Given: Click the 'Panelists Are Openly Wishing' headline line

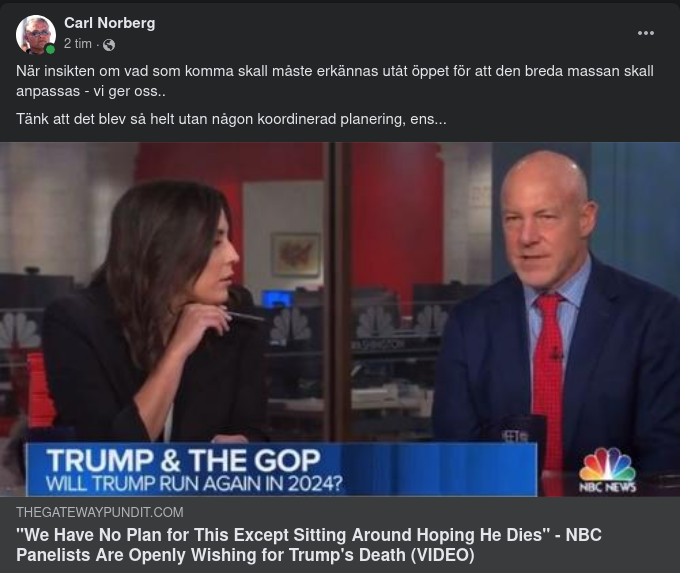Looking at the screenshot, I should (x=245, y=555).
